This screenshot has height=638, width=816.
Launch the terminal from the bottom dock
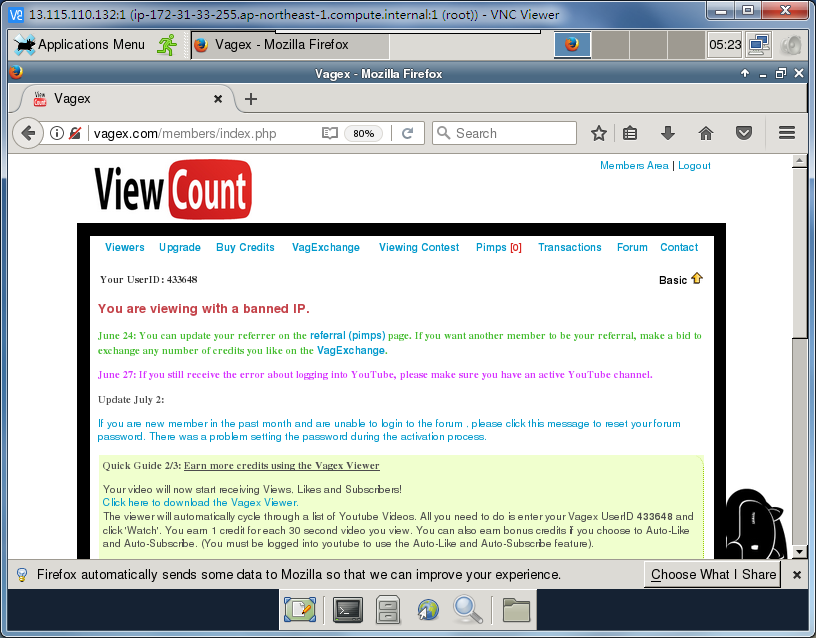pos(348,609)
